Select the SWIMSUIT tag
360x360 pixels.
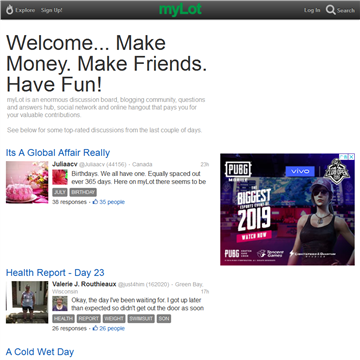click(x=141, y=319)
